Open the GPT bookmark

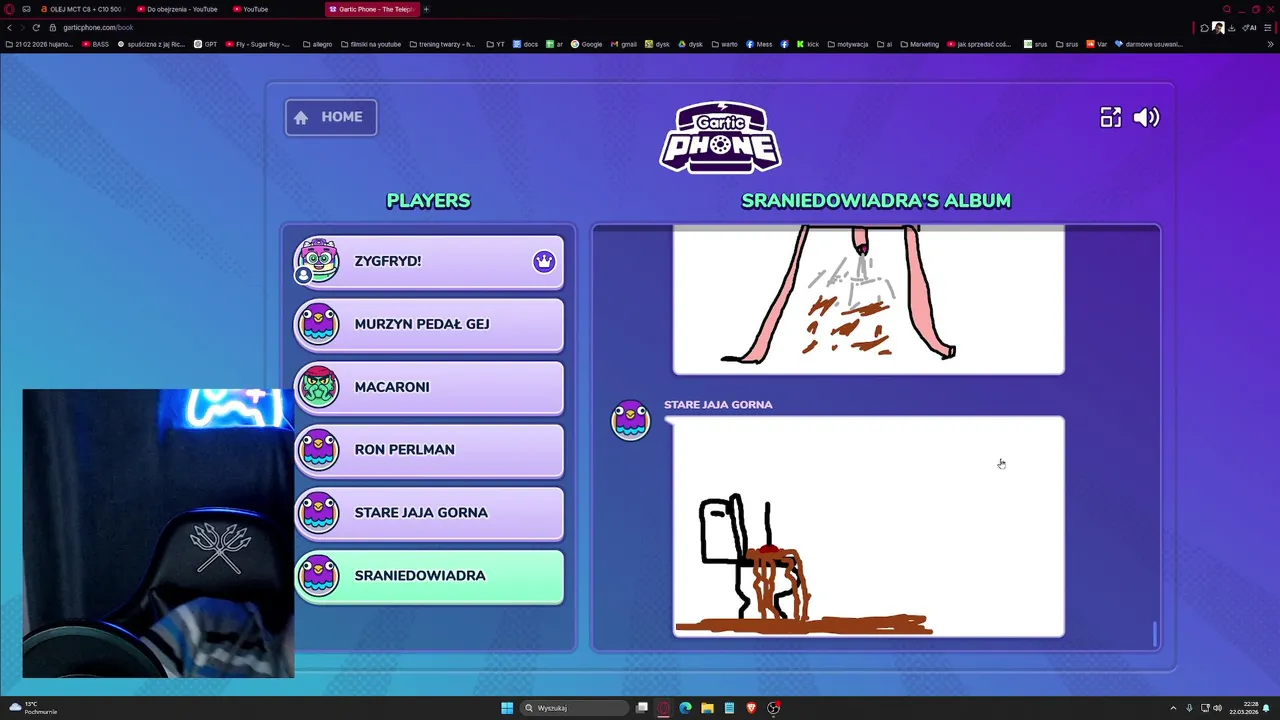pyautogui.click(x=206, y=44)
